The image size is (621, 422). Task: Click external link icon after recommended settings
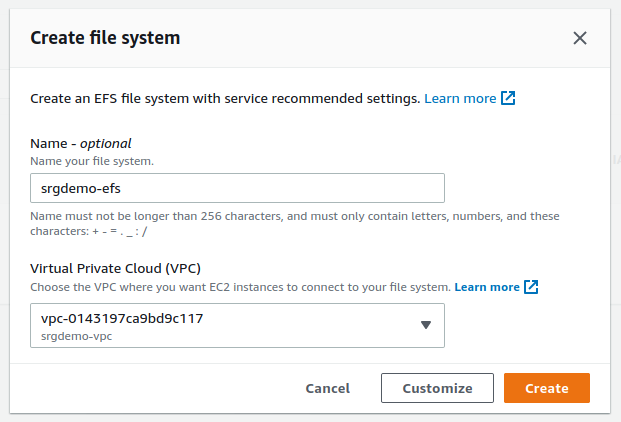tap(509, 99)
